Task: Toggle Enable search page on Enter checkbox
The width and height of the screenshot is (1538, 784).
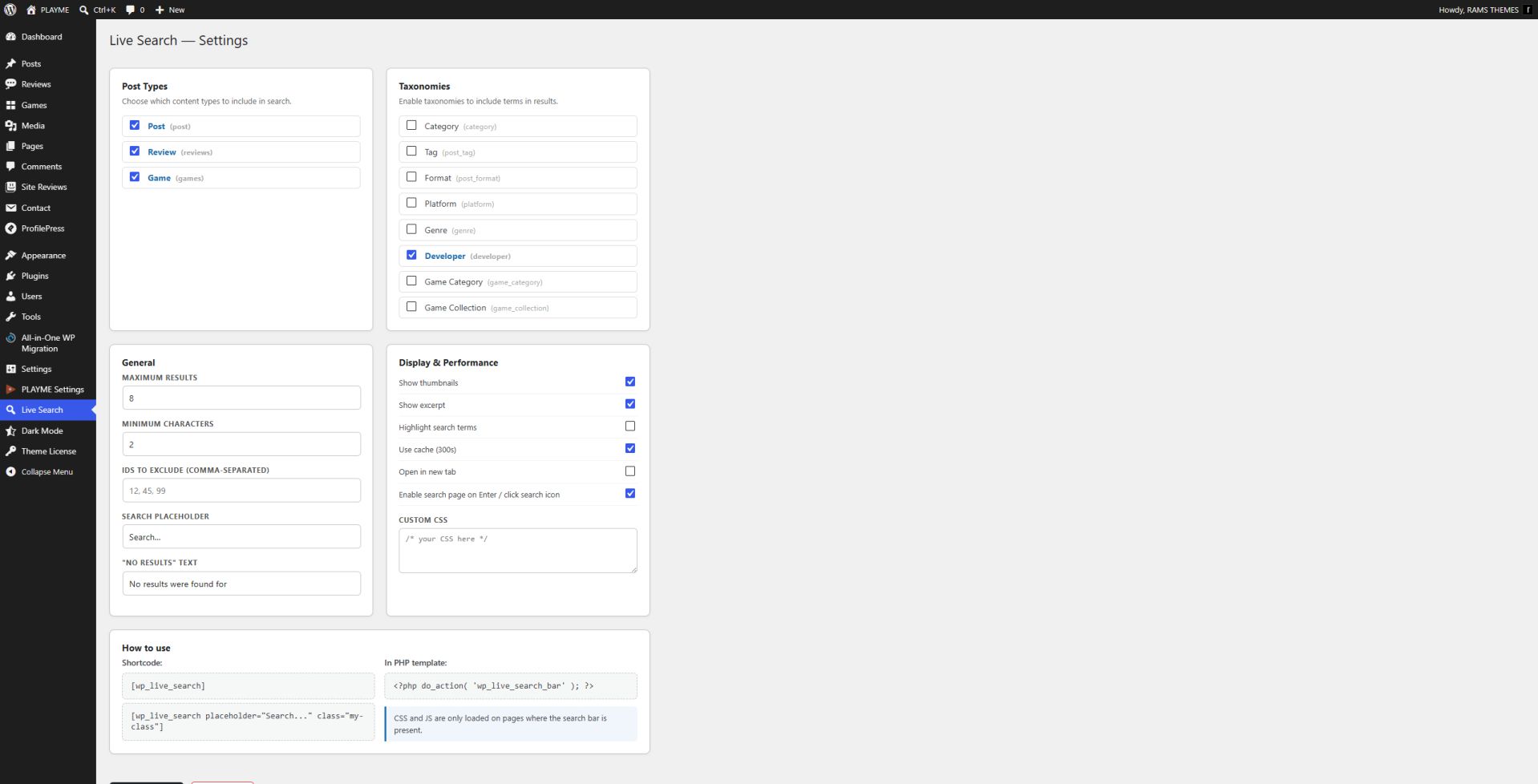Action: [630, 494]
